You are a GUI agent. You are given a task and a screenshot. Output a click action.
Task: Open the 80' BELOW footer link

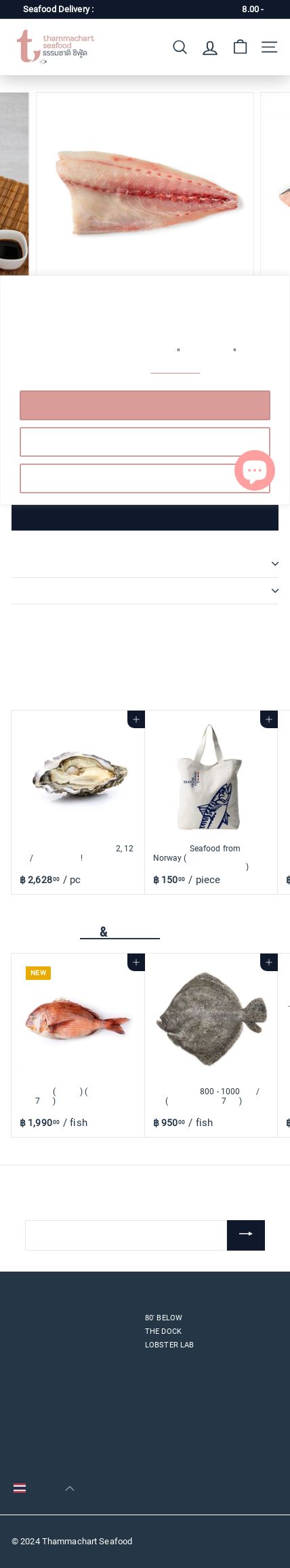(163, 1318)
